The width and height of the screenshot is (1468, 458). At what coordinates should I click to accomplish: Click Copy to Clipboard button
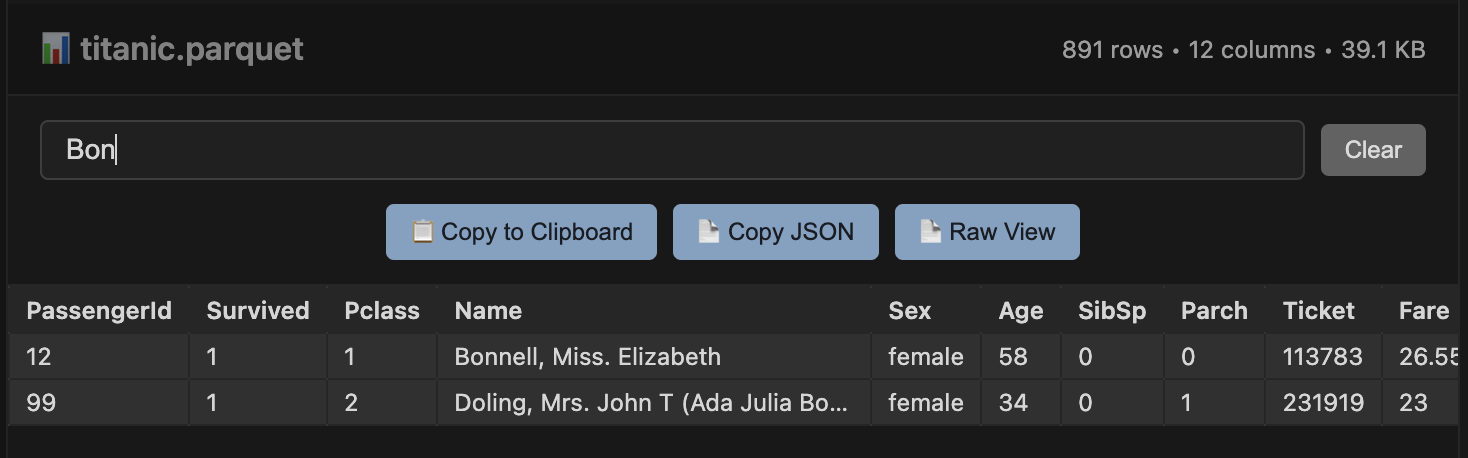click(521, 232)
